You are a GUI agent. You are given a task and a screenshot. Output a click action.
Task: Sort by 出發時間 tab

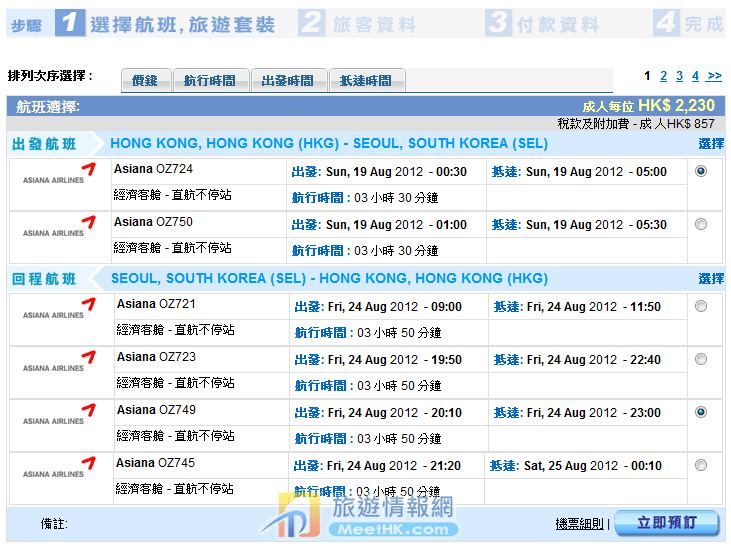[288, 81]
